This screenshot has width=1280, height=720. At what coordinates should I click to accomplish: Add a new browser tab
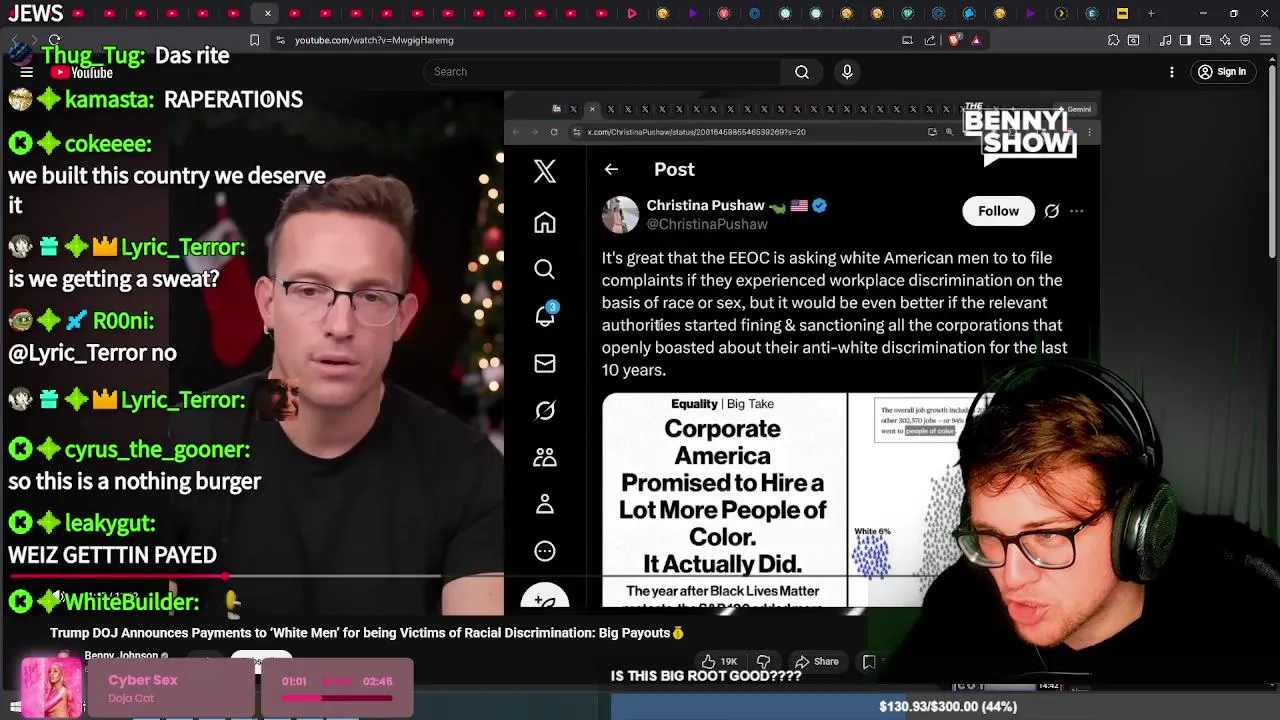coord(1151,13)
